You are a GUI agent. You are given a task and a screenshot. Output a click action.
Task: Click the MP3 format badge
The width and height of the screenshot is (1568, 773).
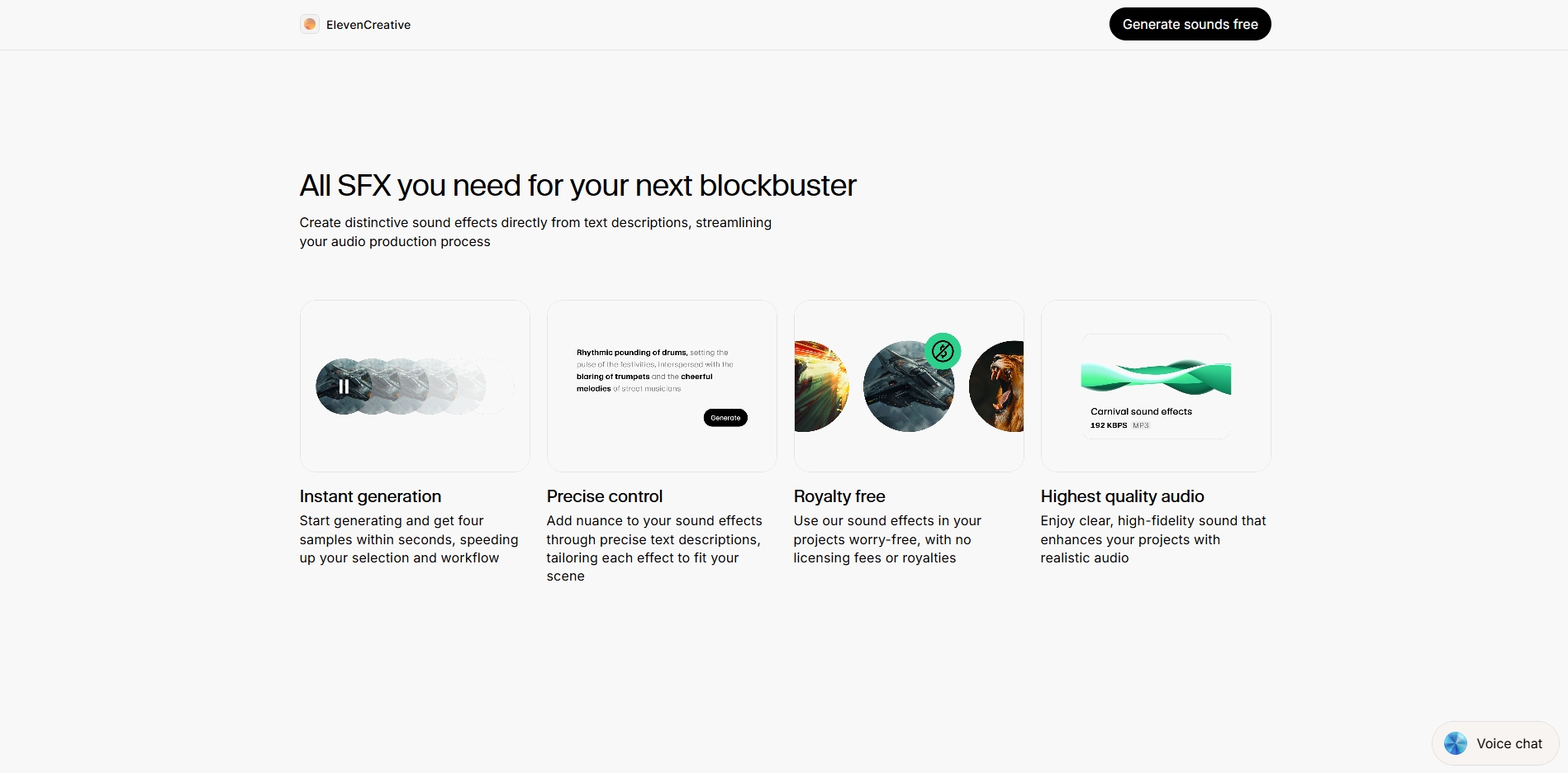[1141, 425]
